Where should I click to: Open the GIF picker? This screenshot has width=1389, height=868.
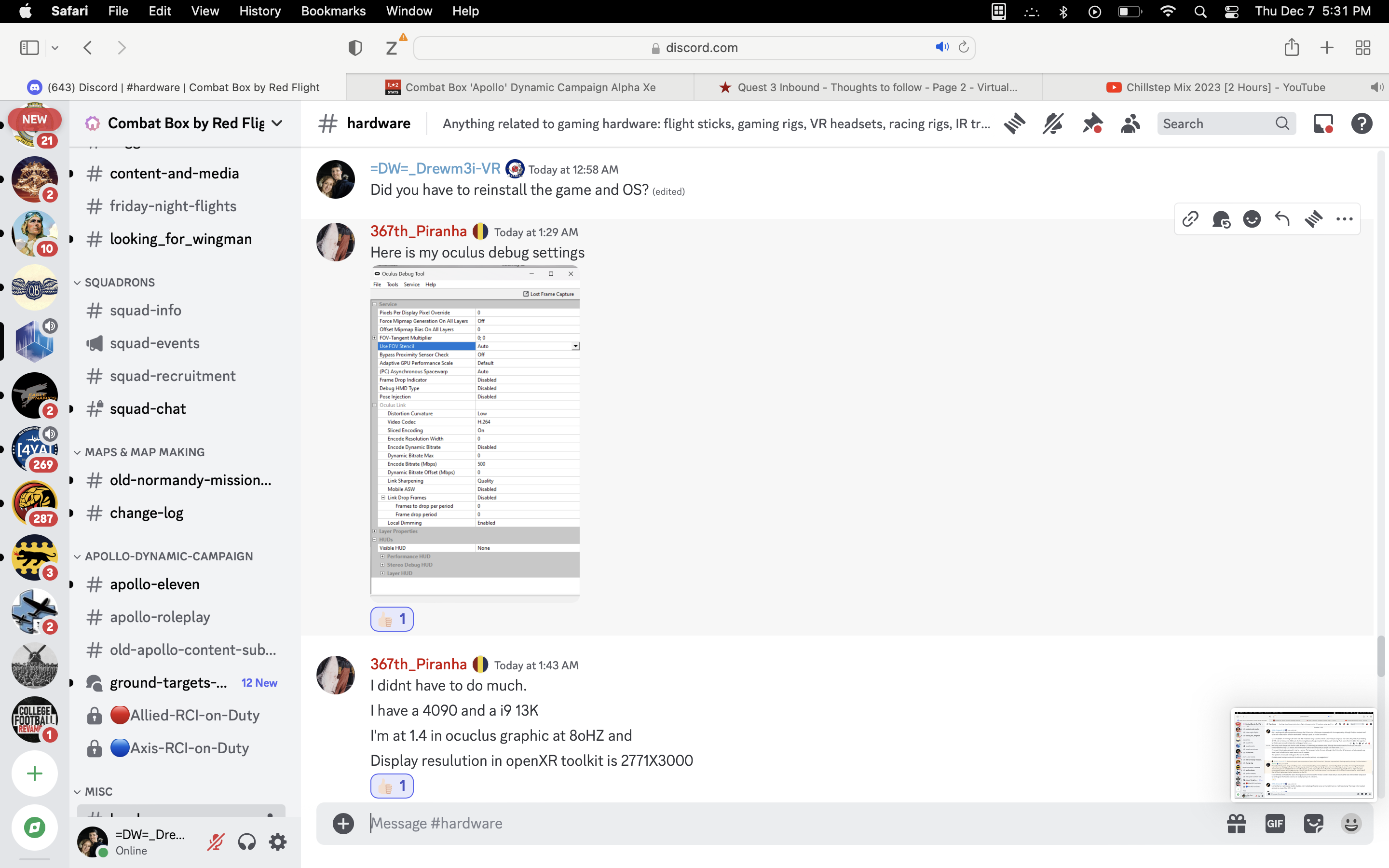[1275, 824]
